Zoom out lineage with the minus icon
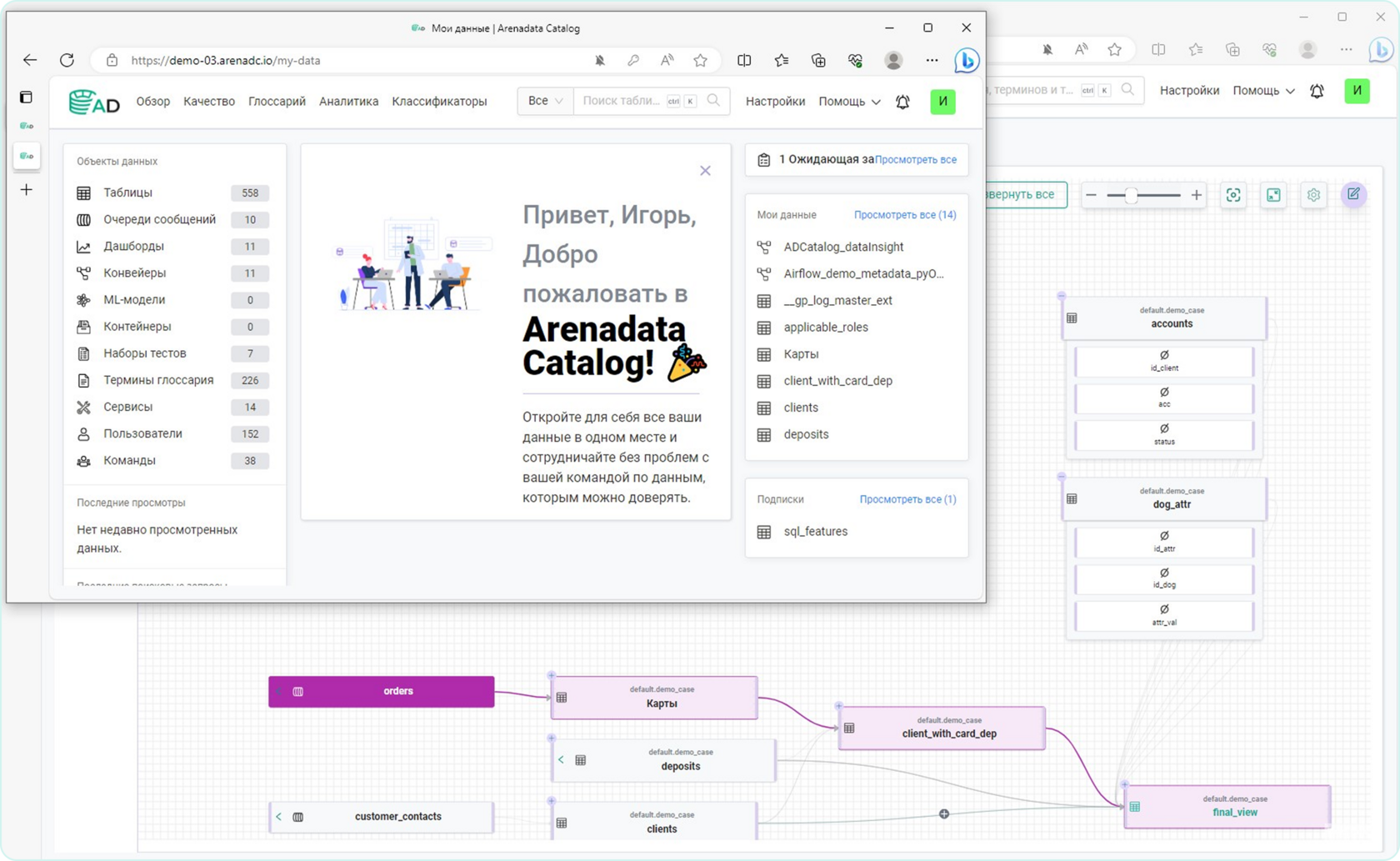Viewport: 1400px width, 861px height. click(x=1091, y=195)
